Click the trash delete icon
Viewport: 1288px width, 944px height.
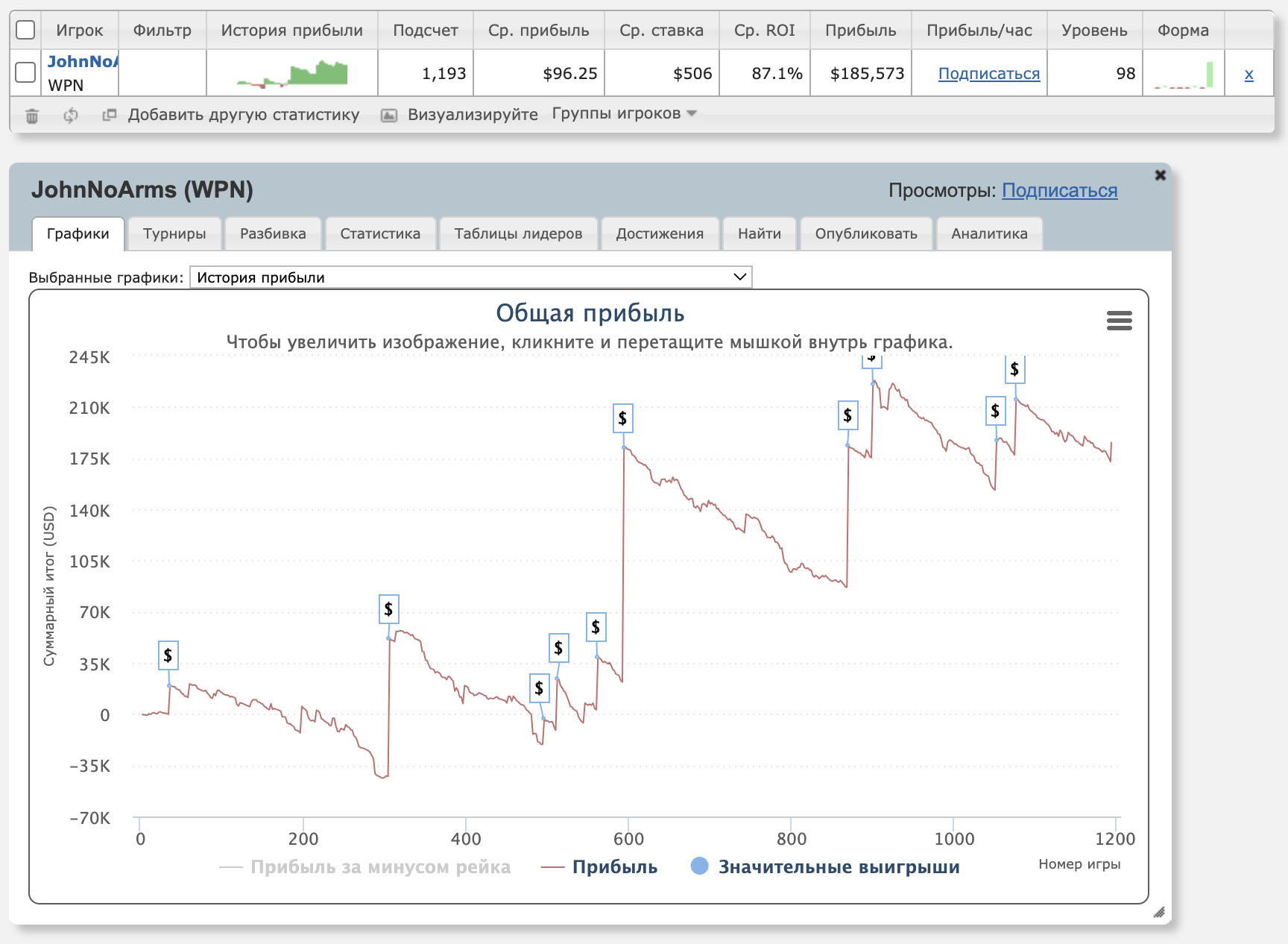(x=32, y=116)
